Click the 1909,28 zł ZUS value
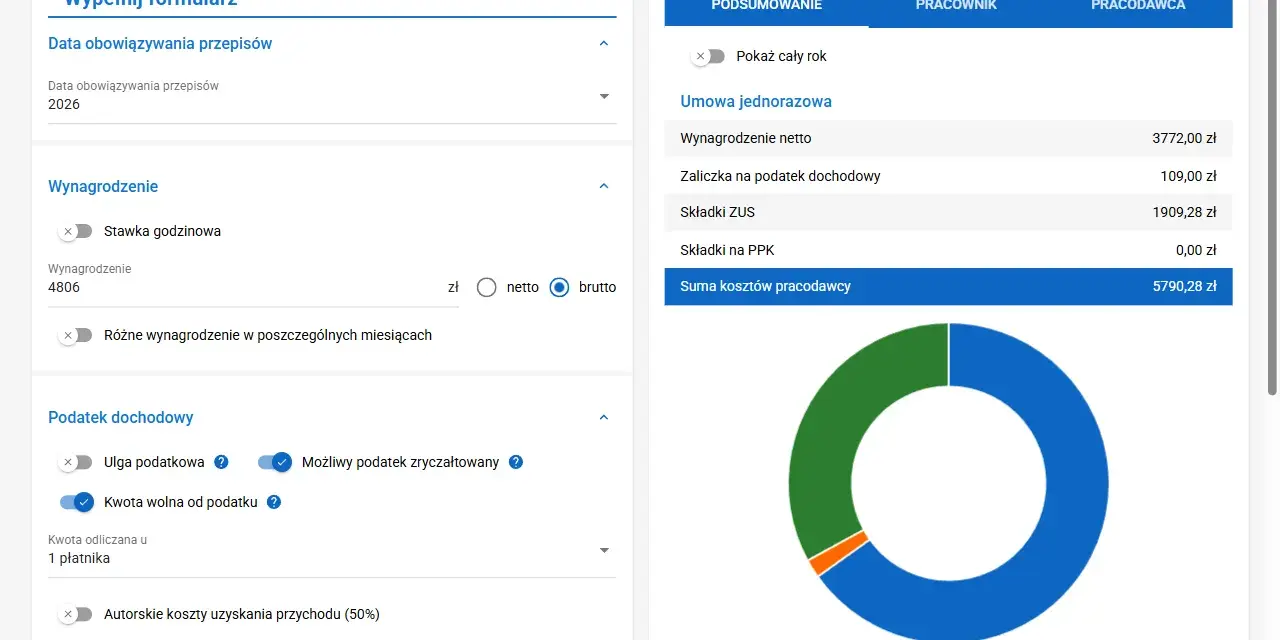This screenshot has height=640, width=1280. click(1184, 212)
